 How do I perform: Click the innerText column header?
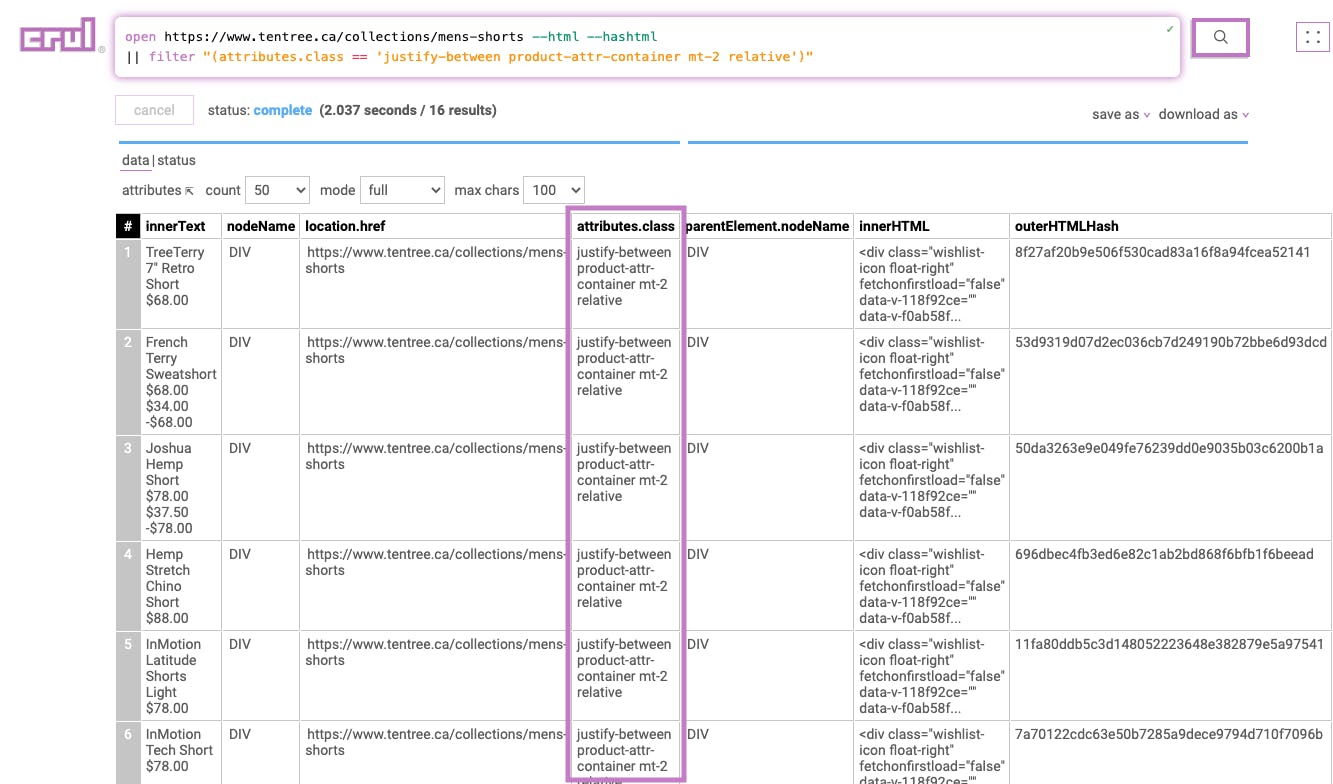pyautogui.click(x=180, y=226)
